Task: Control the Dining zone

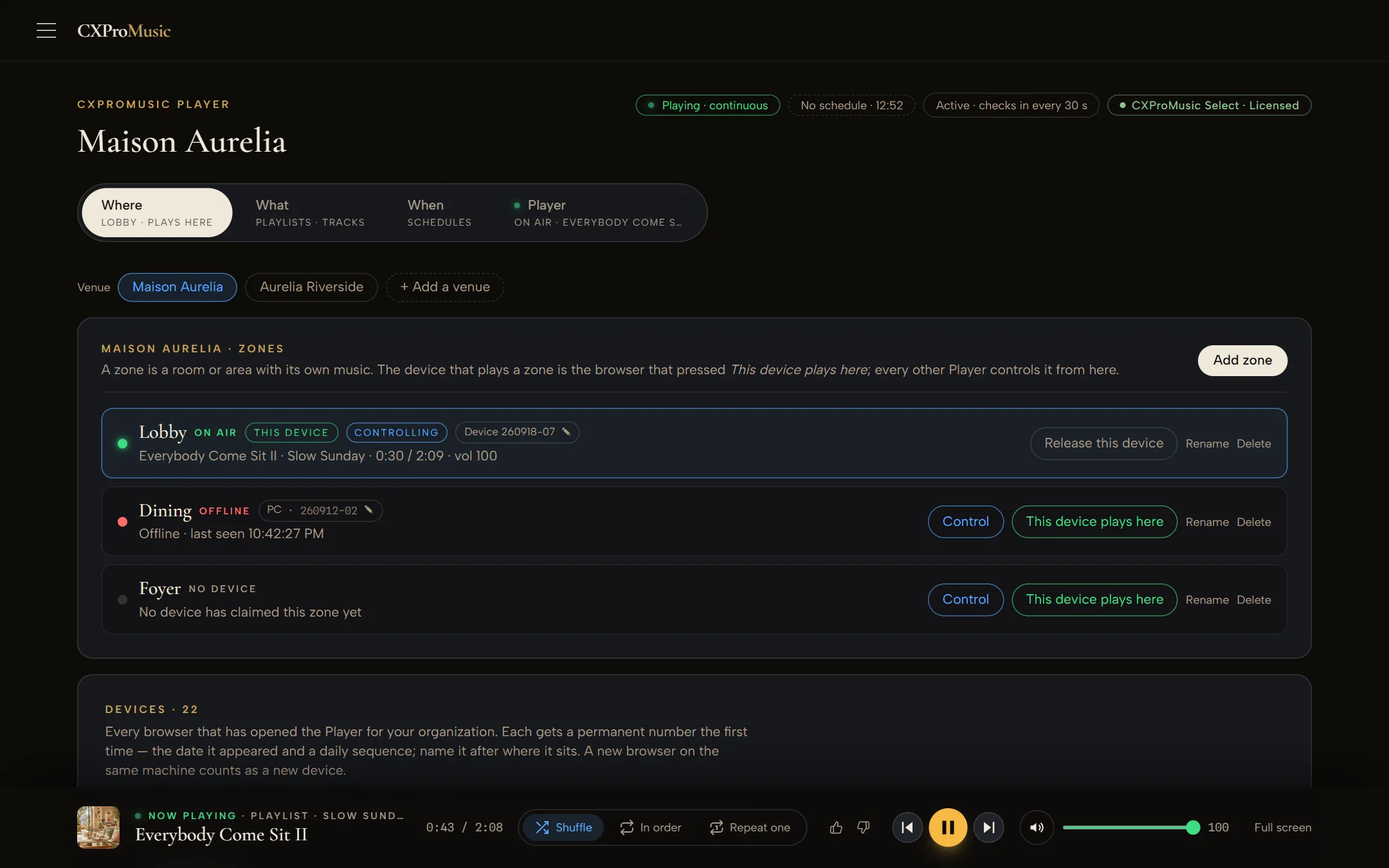Action: click(x=965, y=521)
